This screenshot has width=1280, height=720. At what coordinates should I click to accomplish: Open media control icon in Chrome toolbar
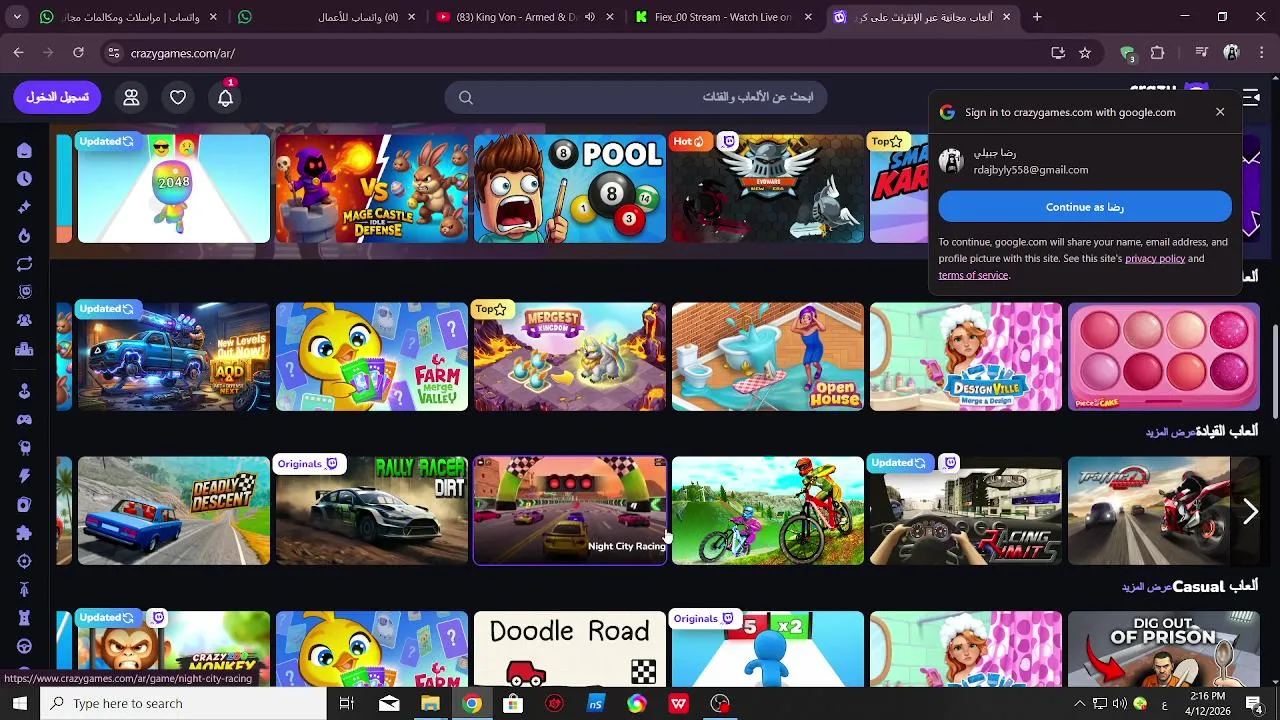click(x=1202, y=53)
